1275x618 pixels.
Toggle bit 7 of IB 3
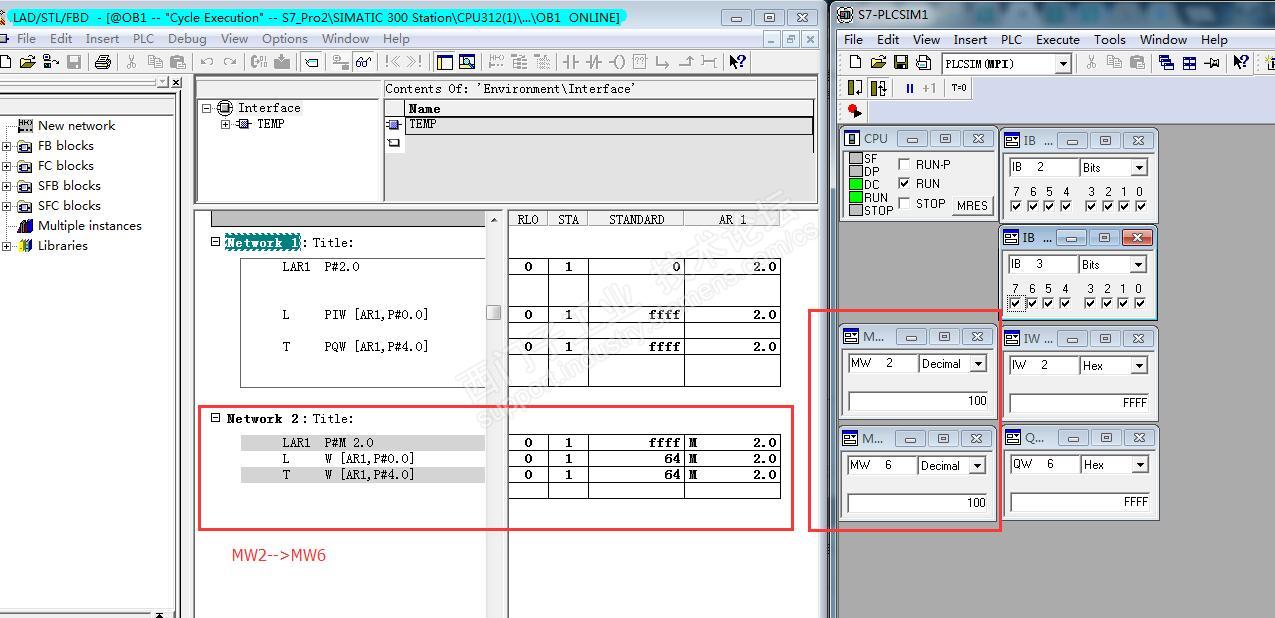pyautogui.click(x=1016, y=303)
